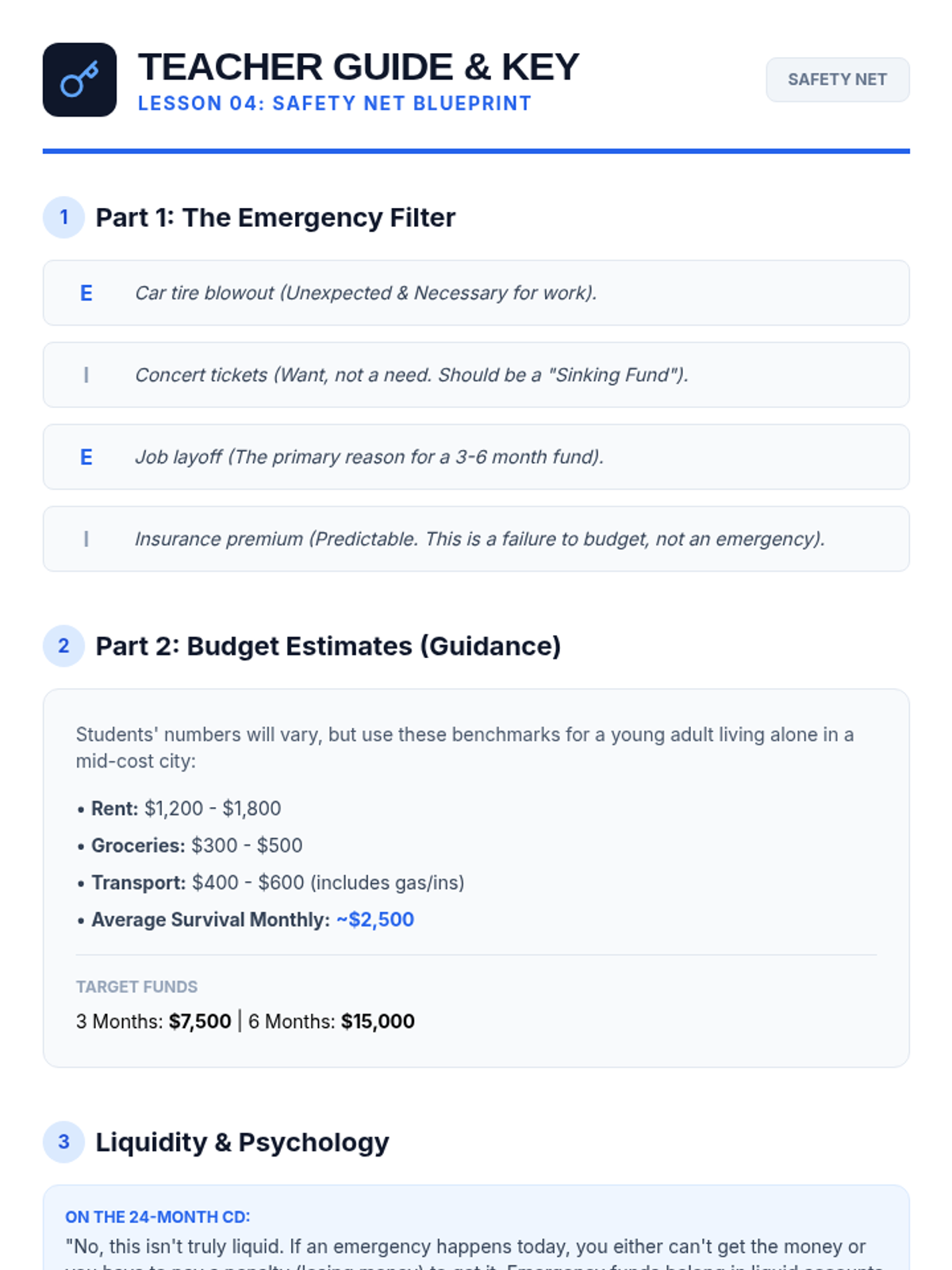Click the Car tire blowout answer row
Image resolution: width=952 pixels, height=1270 pixels.
(x=476, y=293)
